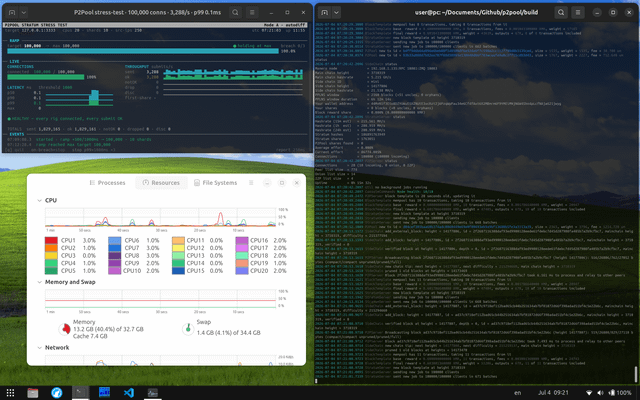
Task: Open the File Systems tab
Action: pos(216,183)
